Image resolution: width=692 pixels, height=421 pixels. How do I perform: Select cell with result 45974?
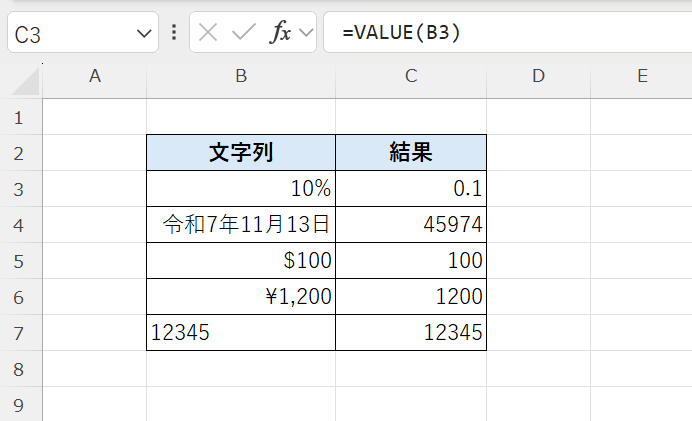click(411, 225)
